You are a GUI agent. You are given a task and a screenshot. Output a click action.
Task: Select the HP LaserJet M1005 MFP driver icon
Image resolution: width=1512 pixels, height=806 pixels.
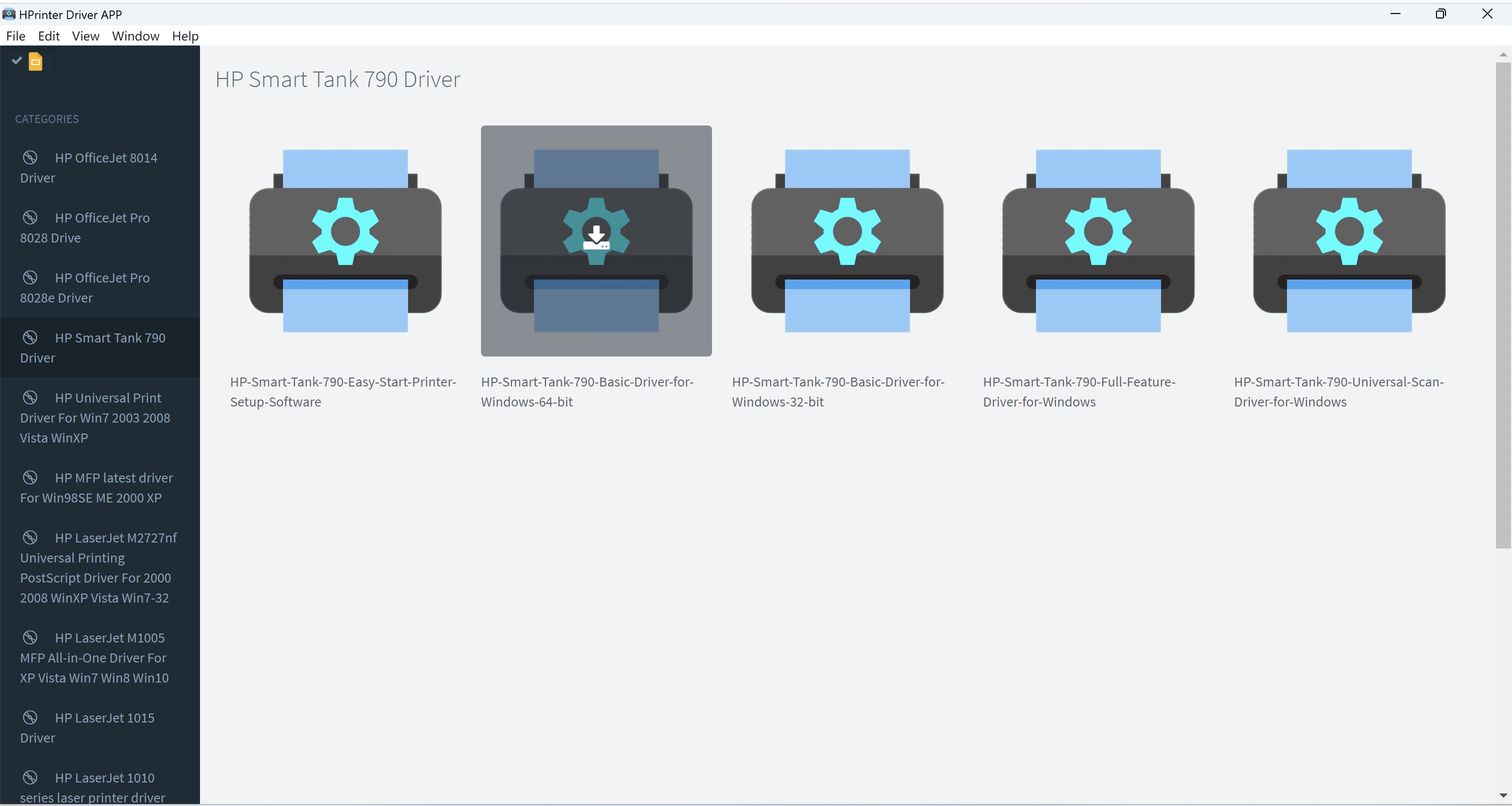30,637
